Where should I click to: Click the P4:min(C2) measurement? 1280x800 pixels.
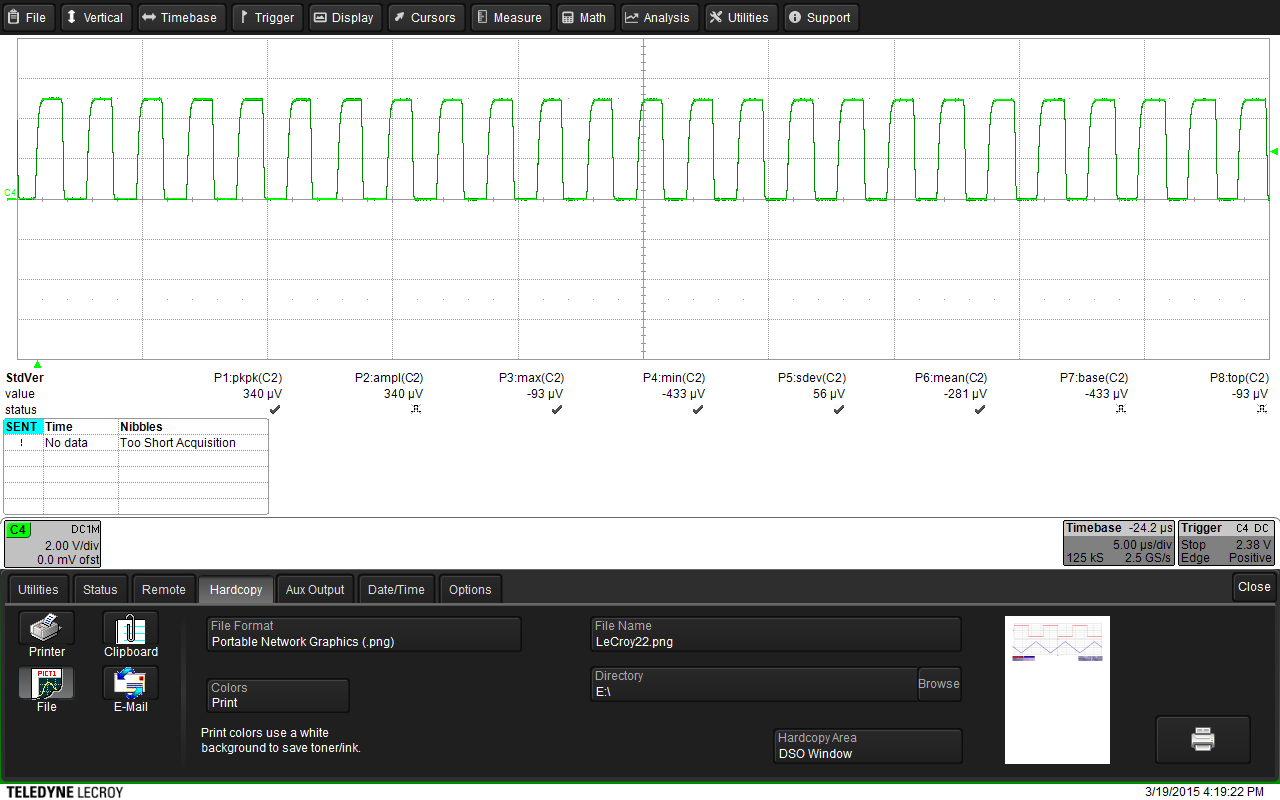pos(674,378)
